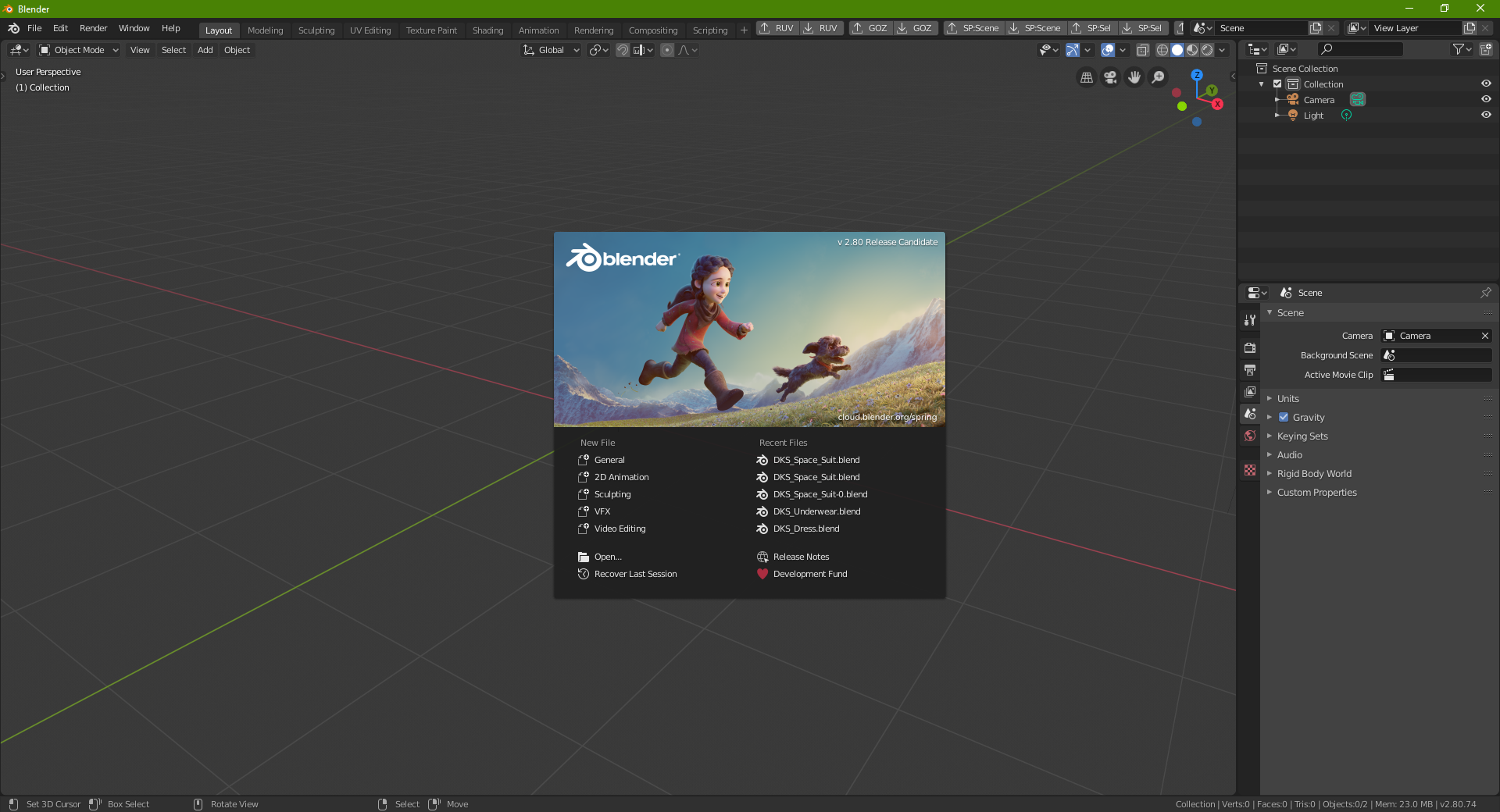Open the outliner filter dropdown
1500x812 pixels.
[1462, 49]
